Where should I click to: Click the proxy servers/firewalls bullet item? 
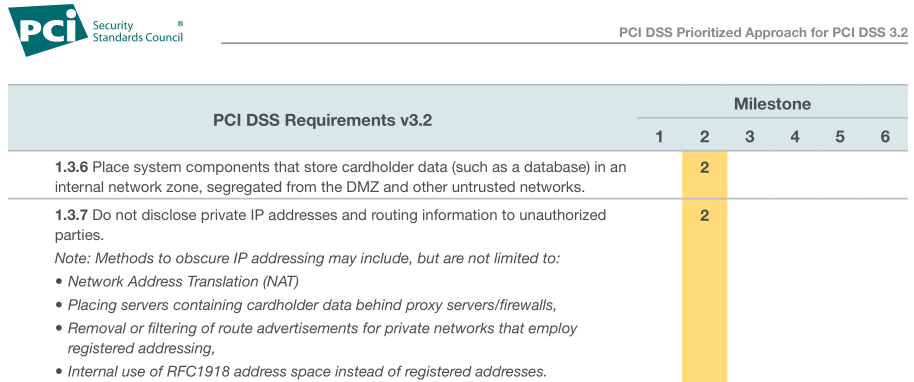coord(306,305)
